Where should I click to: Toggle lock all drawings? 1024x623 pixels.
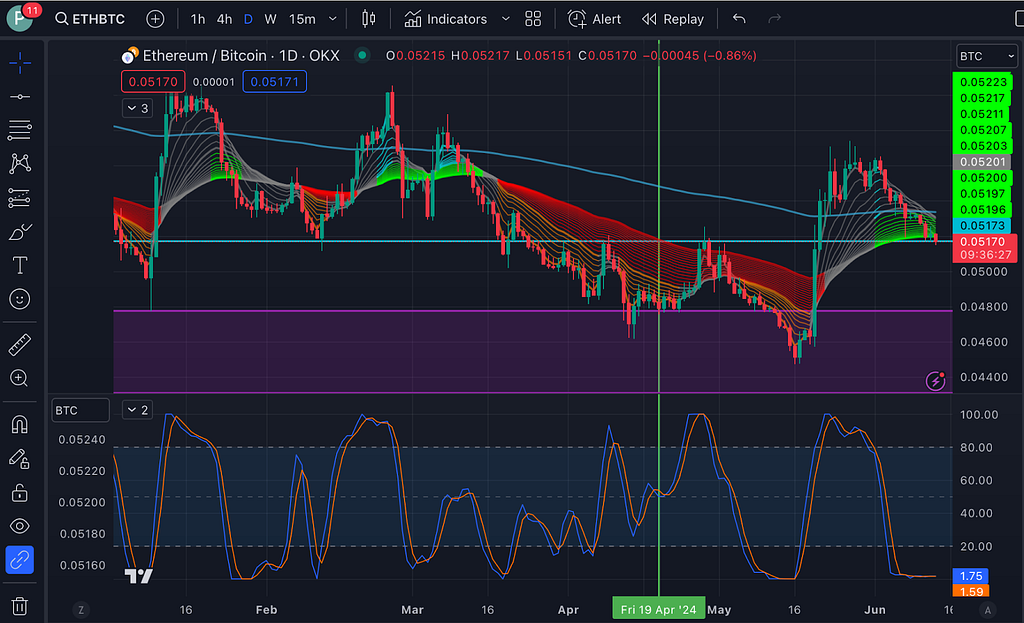click(20, 492)
